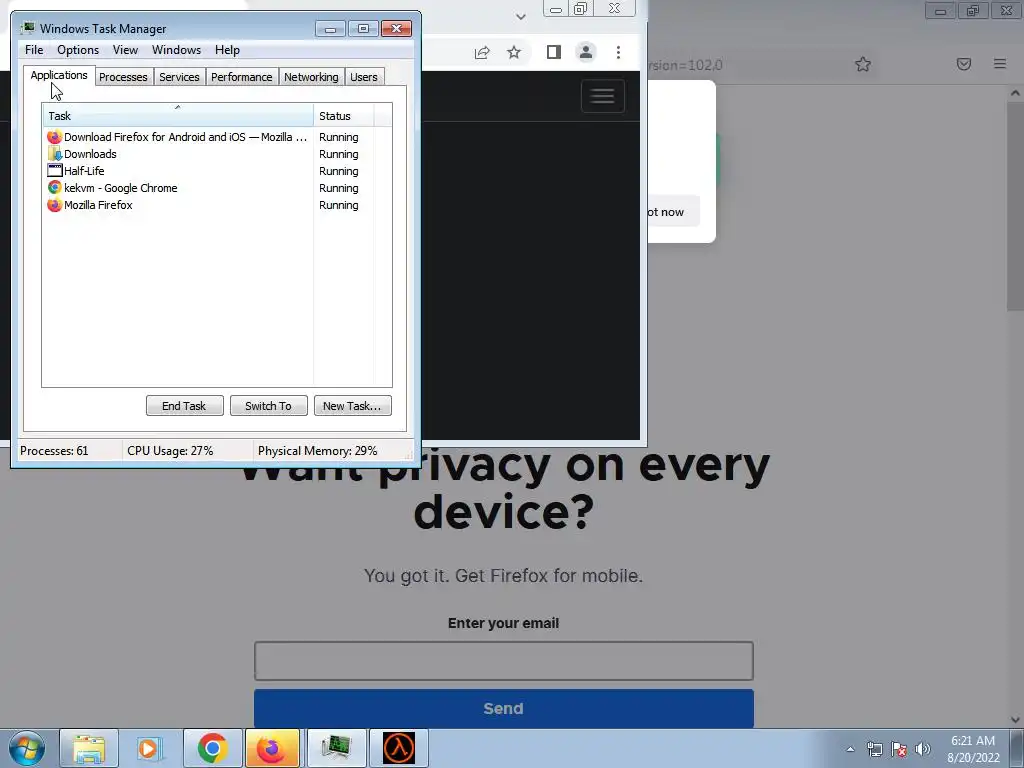Click the End Task button
The width and height of the screenshot is (1024, 768).
pyautogui.click(x=185, y=406)
